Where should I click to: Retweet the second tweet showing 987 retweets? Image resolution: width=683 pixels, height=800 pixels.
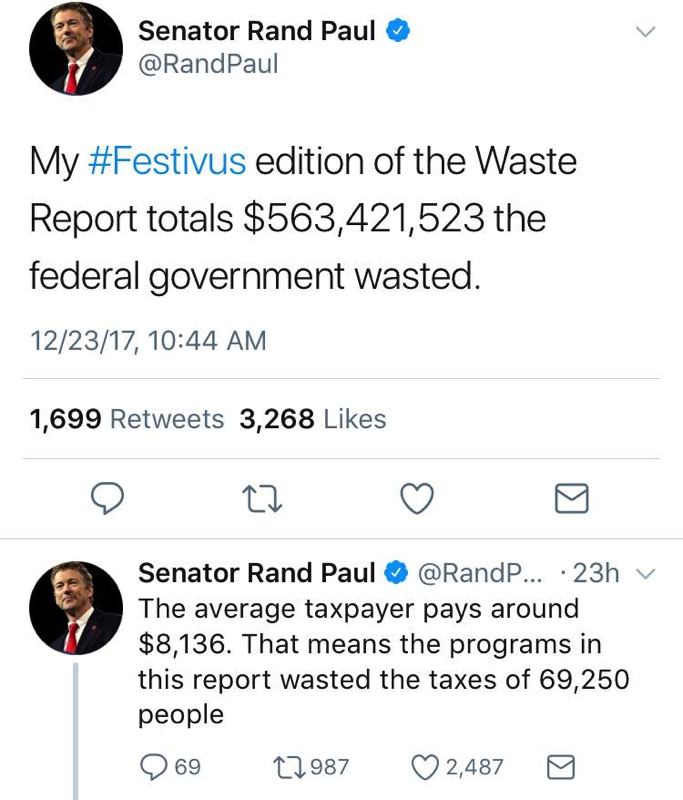[x=311, y=767]
